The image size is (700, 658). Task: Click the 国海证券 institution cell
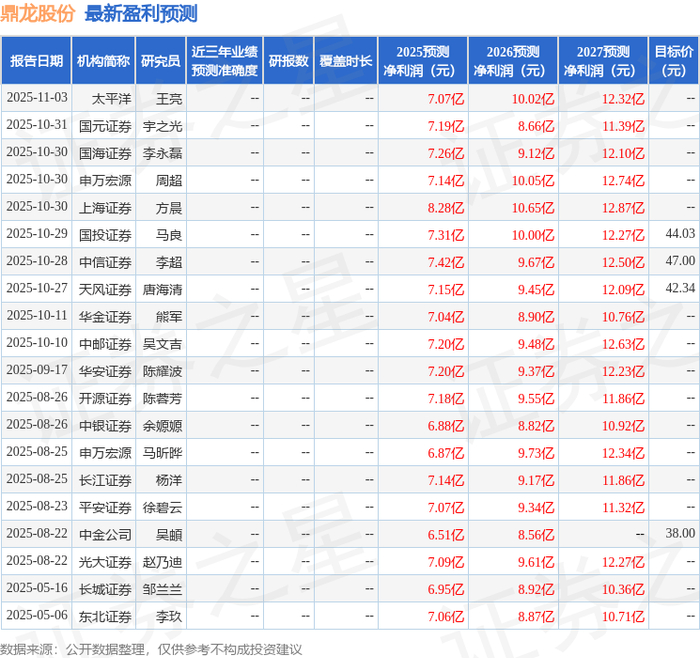point(105,153)
